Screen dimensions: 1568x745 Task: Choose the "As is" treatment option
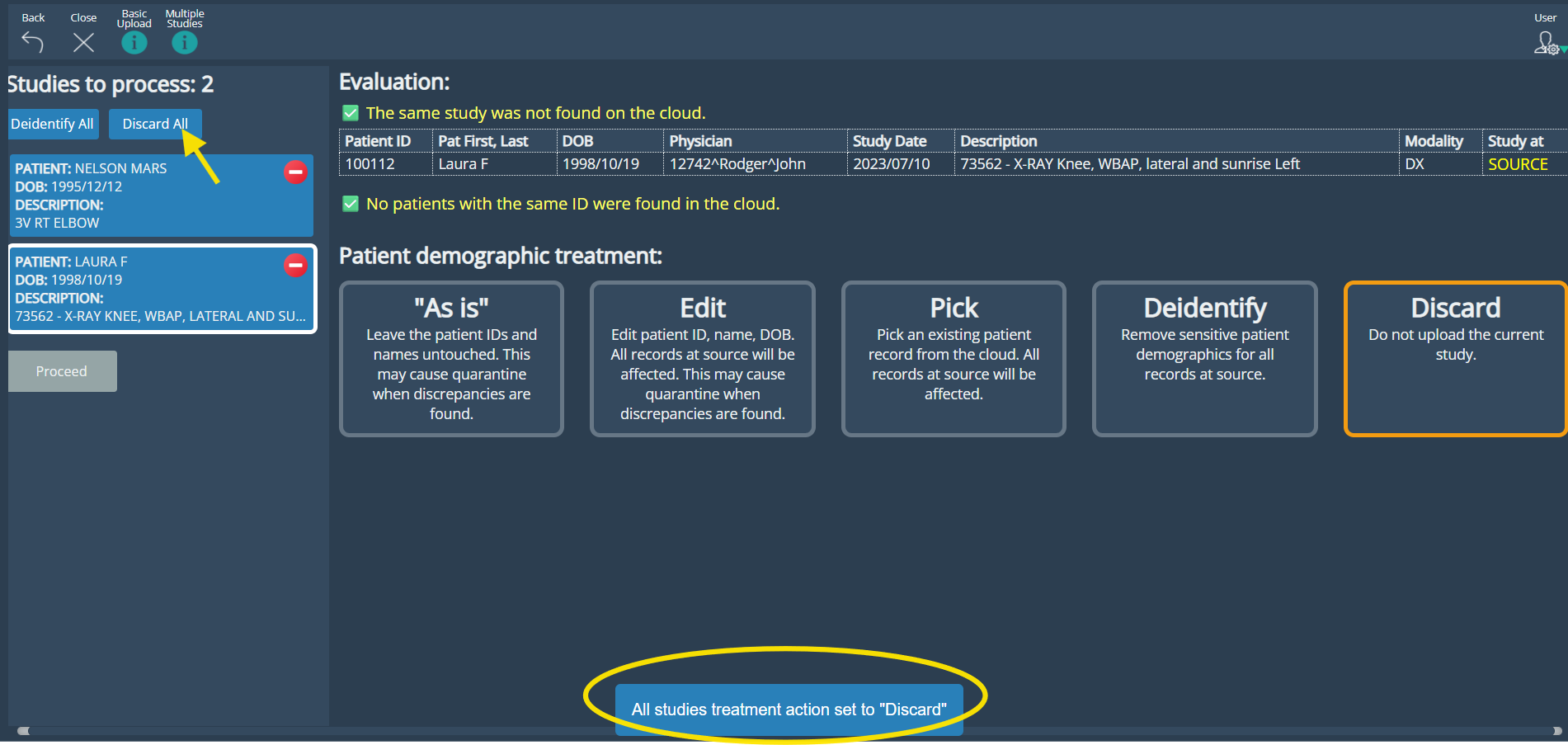(x=451, y=359)
